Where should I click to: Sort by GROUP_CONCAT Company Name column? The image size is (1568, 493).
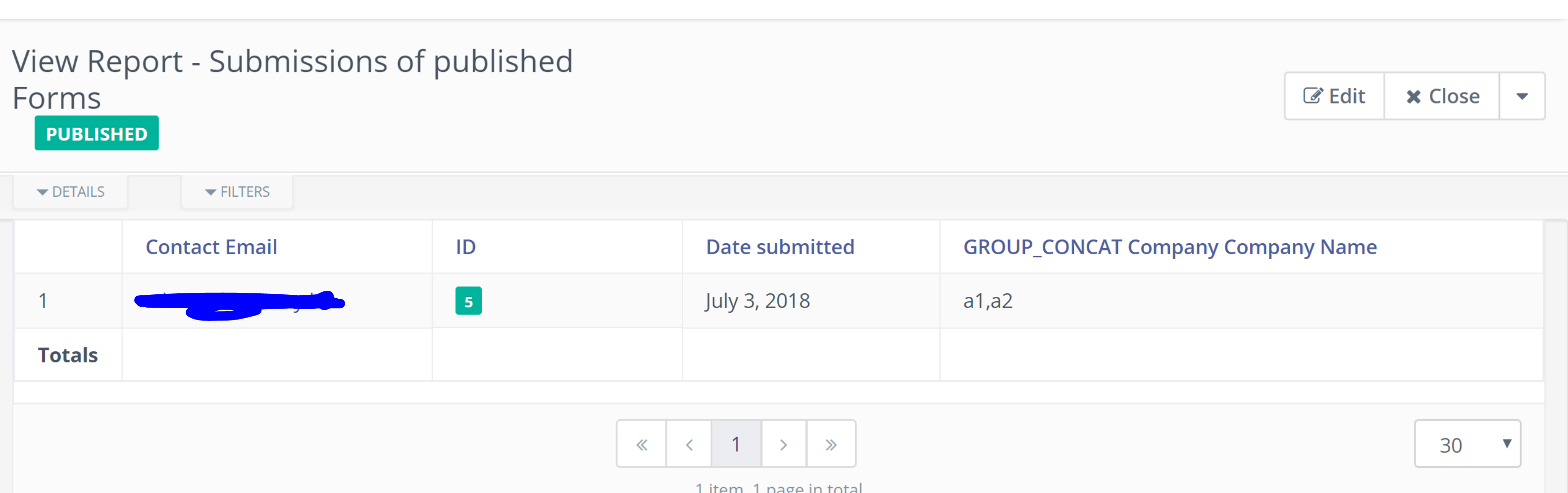tap(1169, 247)
